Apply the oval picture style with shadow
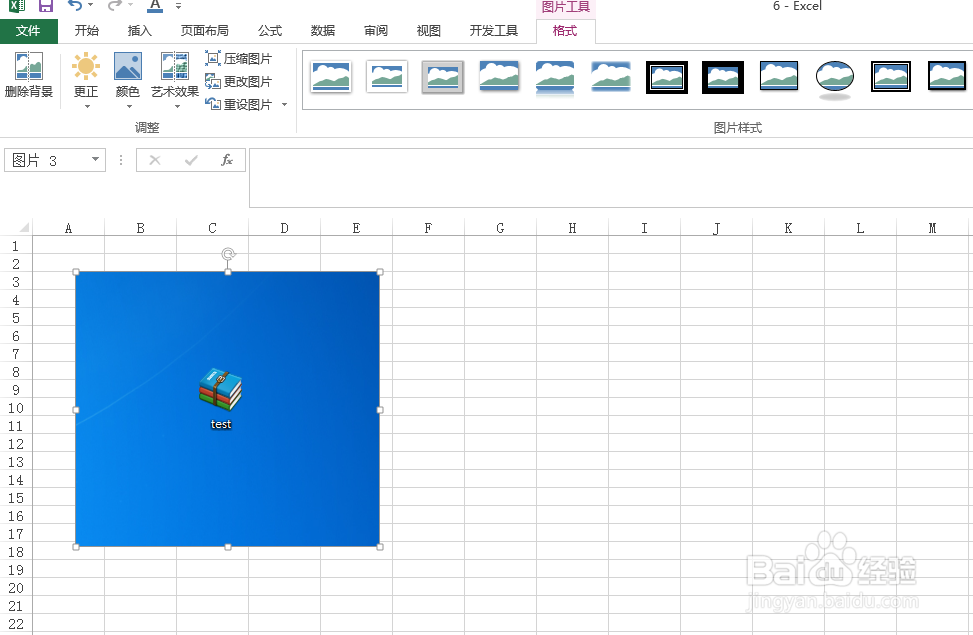This screenshot has height=635, width=973. coord(835,79)
